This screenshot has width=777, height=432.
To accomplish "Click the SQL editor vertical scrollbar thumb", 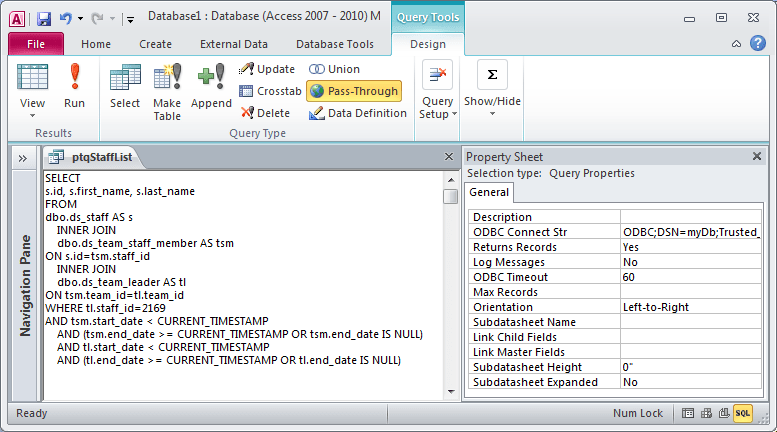I will 450,196.
